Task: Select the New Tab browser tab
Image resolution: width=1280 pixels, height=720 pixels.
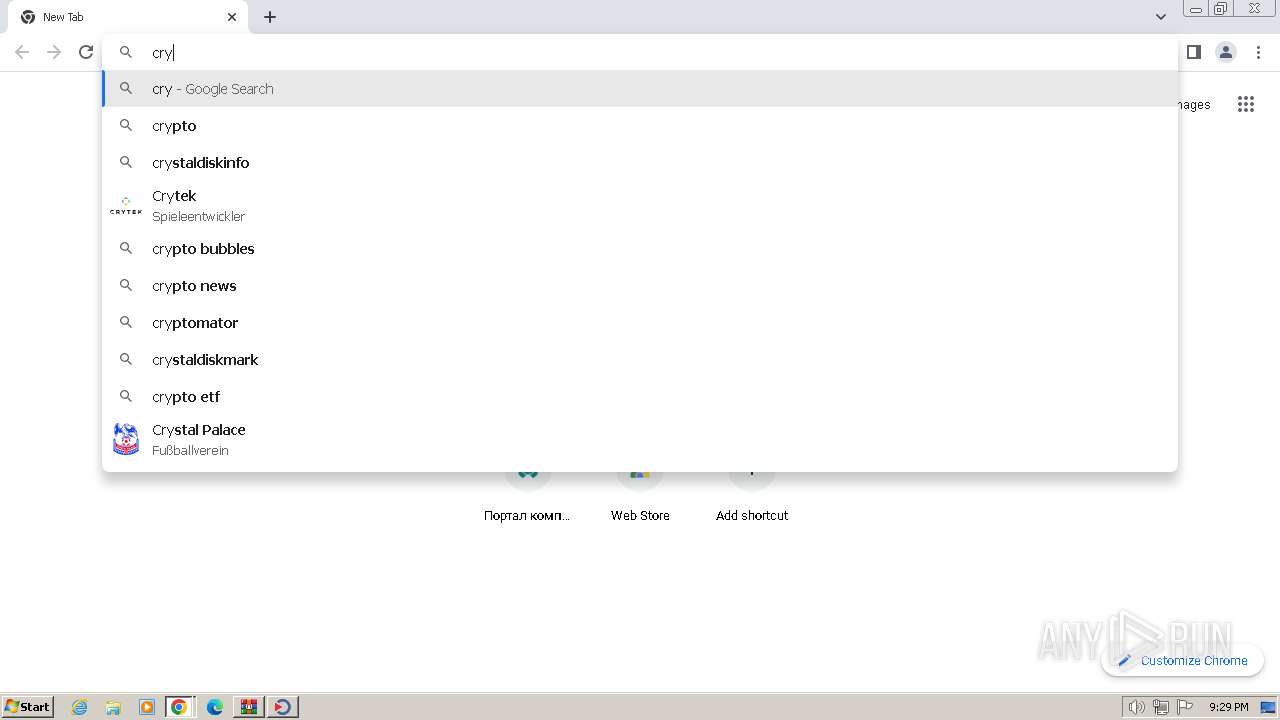Action: [128, 17]
